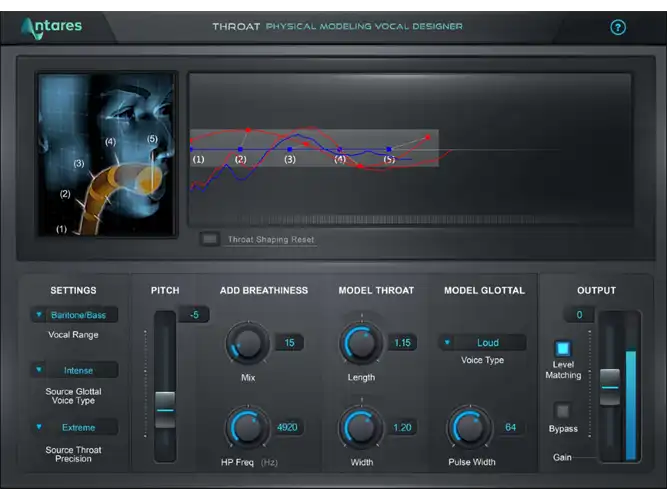
Task: Click the Width value field showing 1.20
Action: click(402, 427)
